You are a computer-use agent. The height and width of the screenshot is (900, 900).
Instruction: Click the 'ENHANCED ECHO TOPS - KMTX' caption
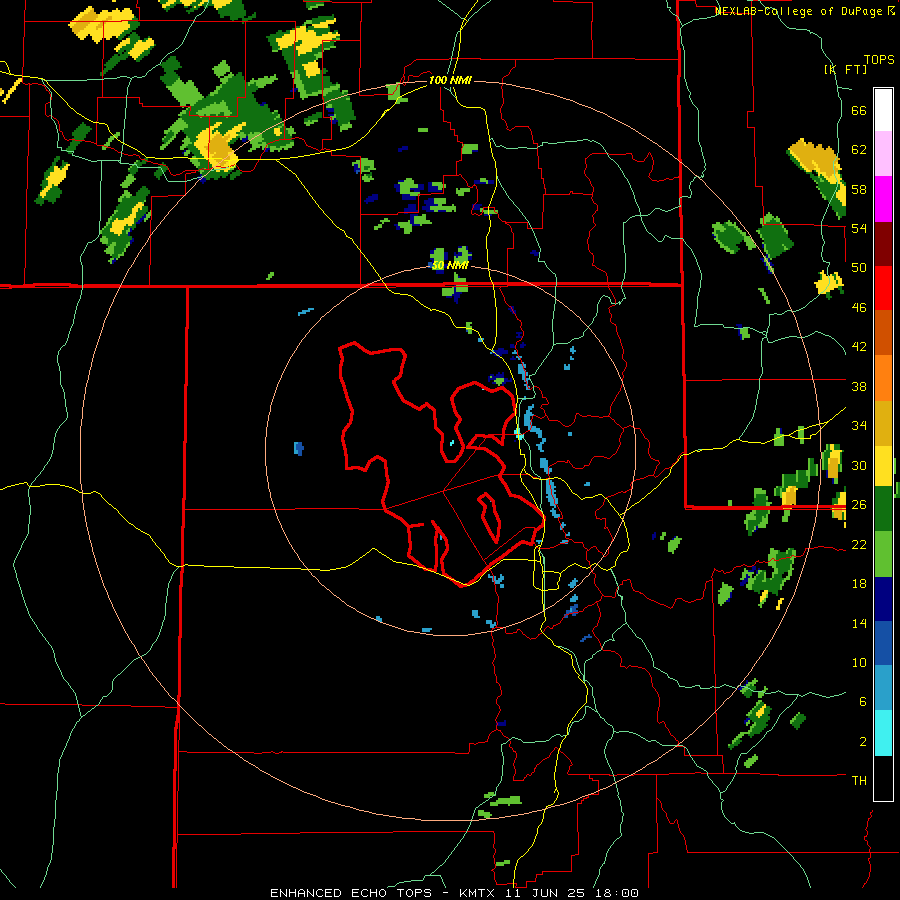click(382, 893)
